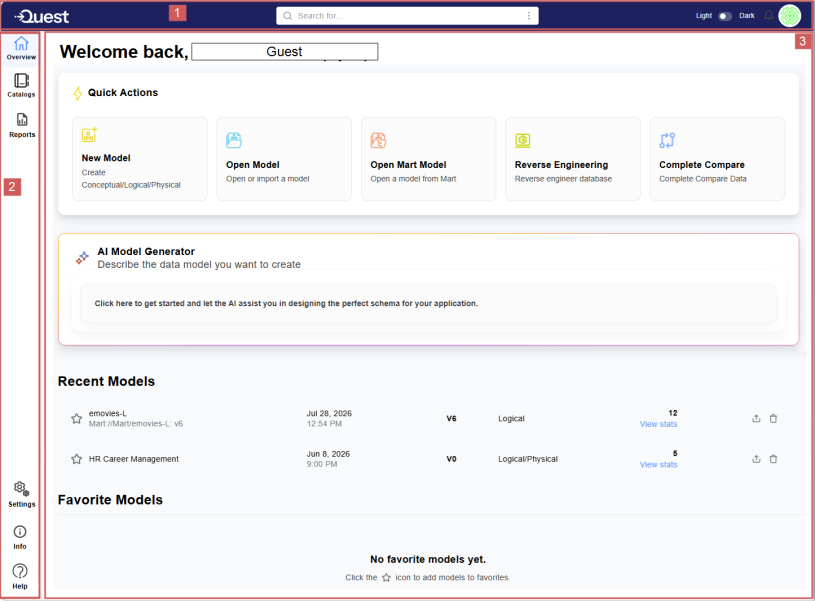The image size is (815, 601).
Task: Open the user profile avatar
Action: point(790,16)
